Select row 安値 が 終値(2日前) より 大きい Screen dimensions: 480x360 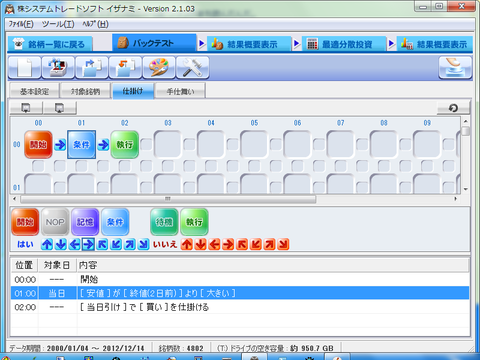(240, 293)
